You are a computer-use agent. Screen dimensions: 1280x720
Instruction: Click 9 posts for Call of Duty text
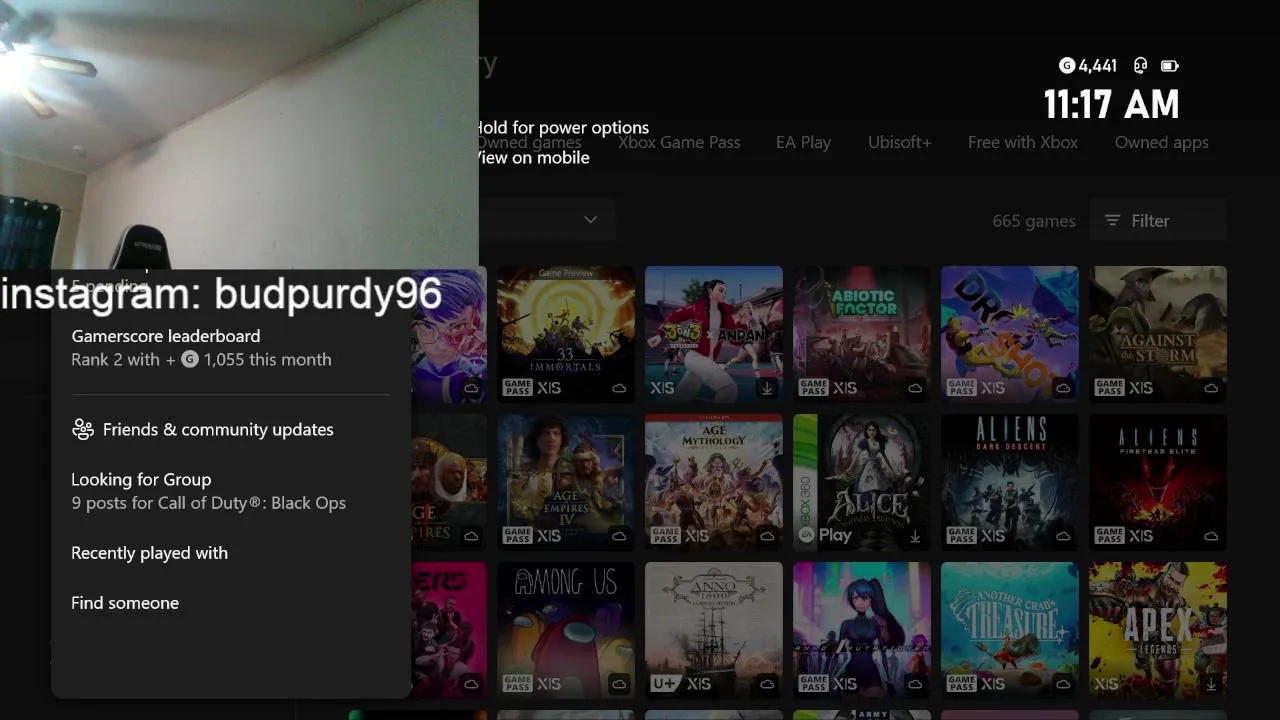tap(208, 503)
